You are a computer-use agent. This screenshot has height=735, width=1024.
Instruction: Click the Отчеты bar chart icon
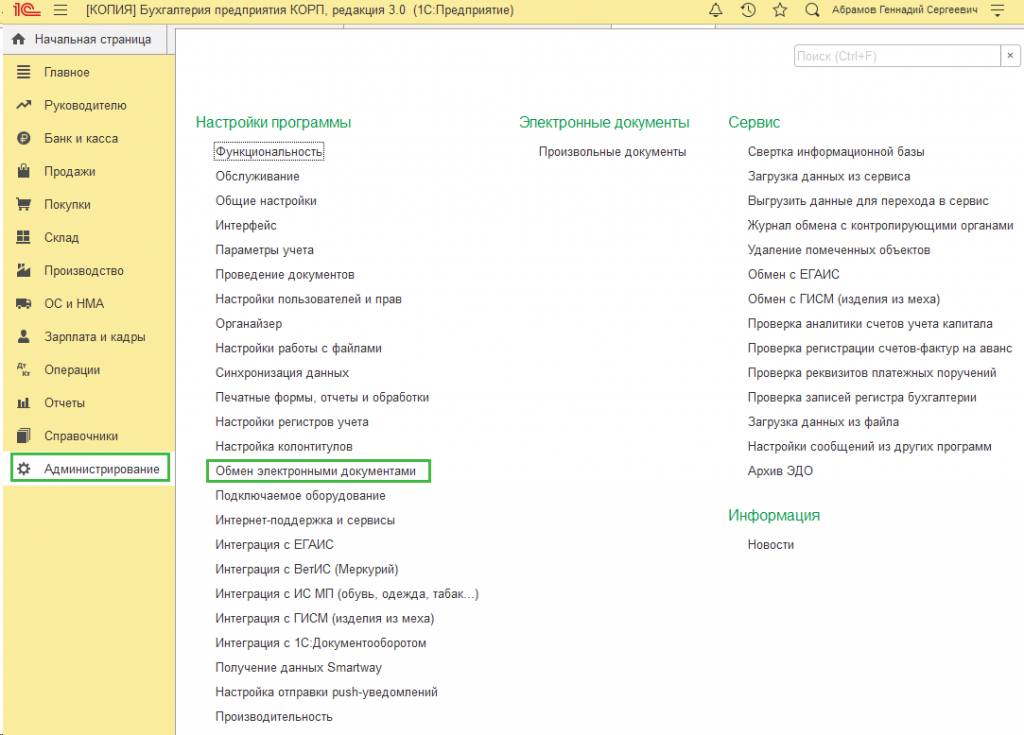[x=24, y=402]
